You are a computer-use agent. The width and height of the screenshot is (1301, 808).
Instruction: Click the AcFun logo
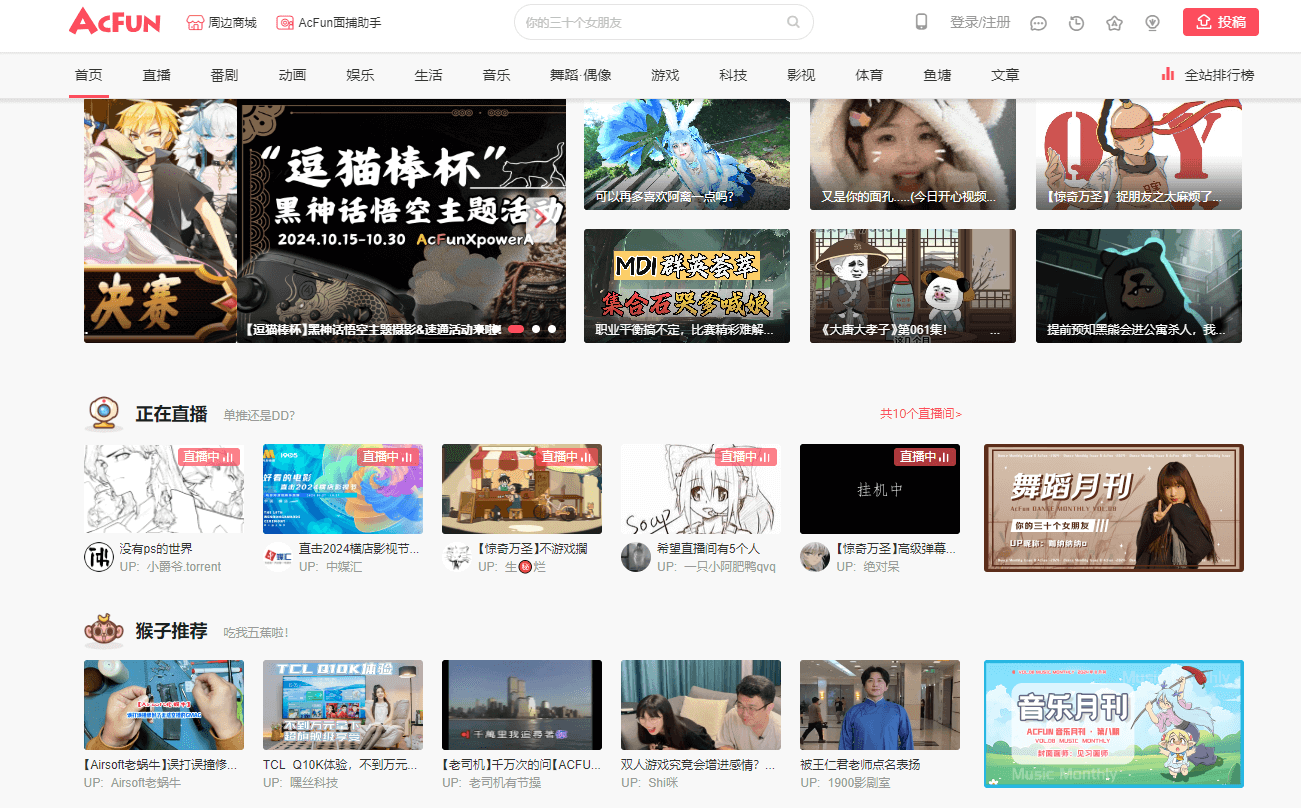[115, 22]
